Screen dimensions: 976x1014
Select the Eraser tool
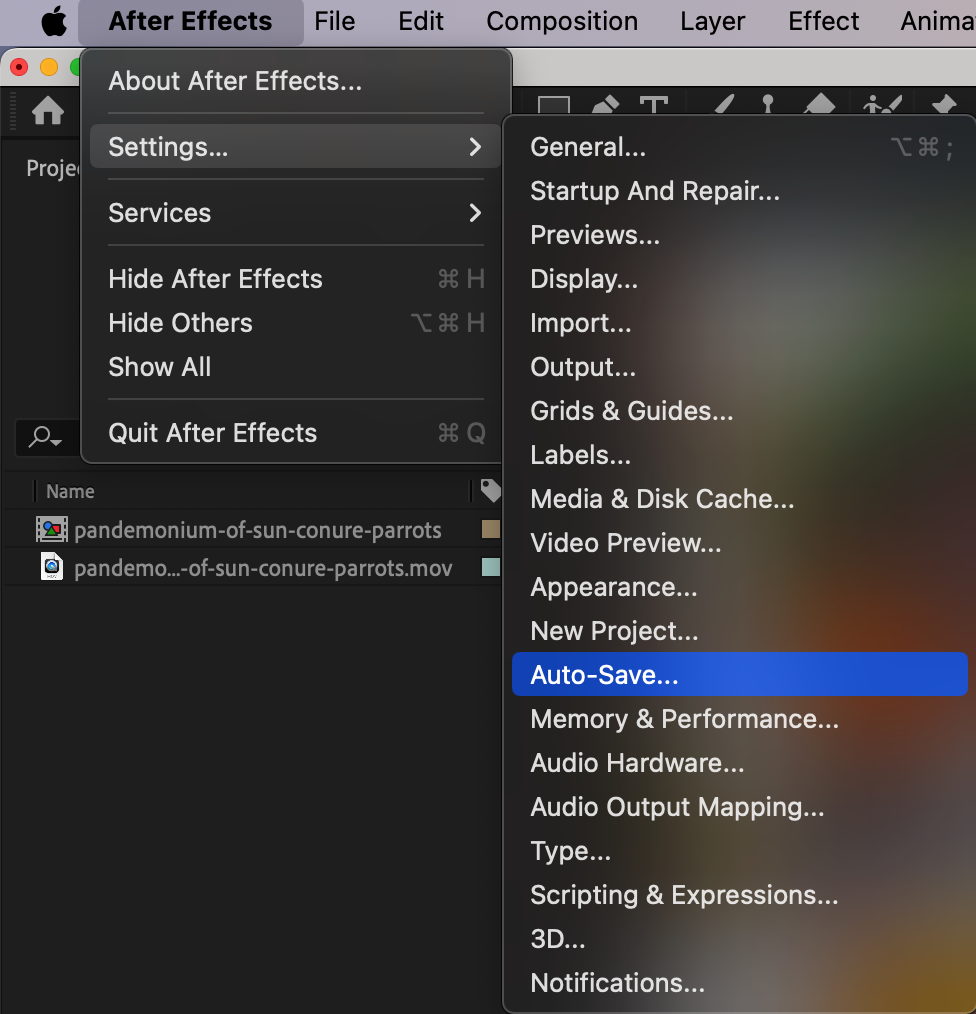click(x=819, y=105)
